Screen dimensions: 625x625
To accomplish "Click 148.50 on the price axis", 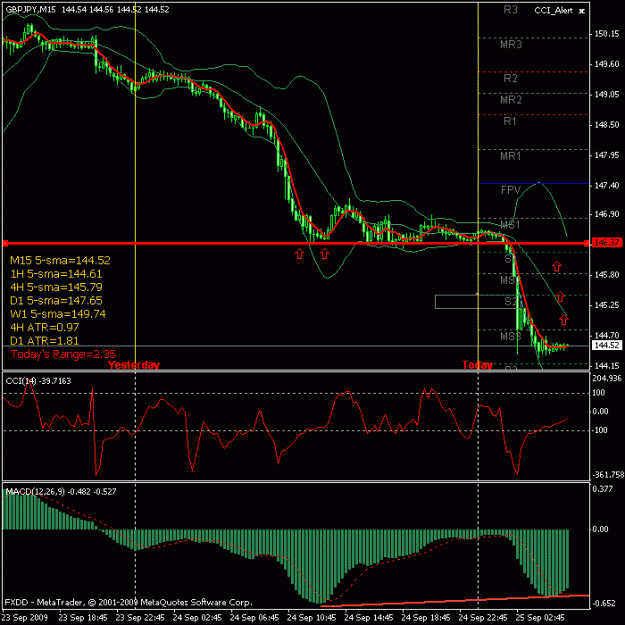I will click(607, 125).
